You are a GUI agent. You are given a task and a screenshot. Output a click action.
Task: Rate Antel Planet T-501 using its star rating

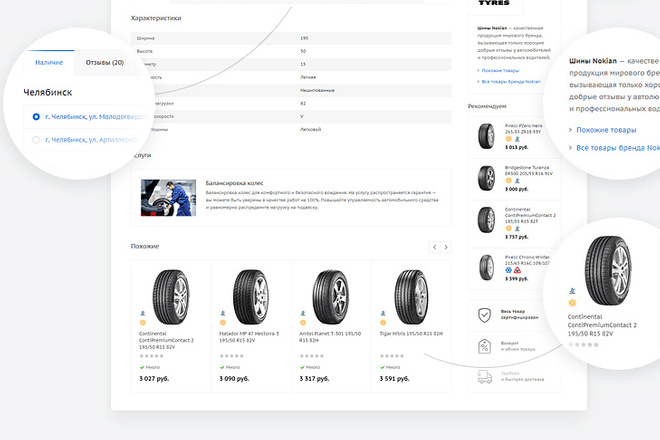coord(311,356)
